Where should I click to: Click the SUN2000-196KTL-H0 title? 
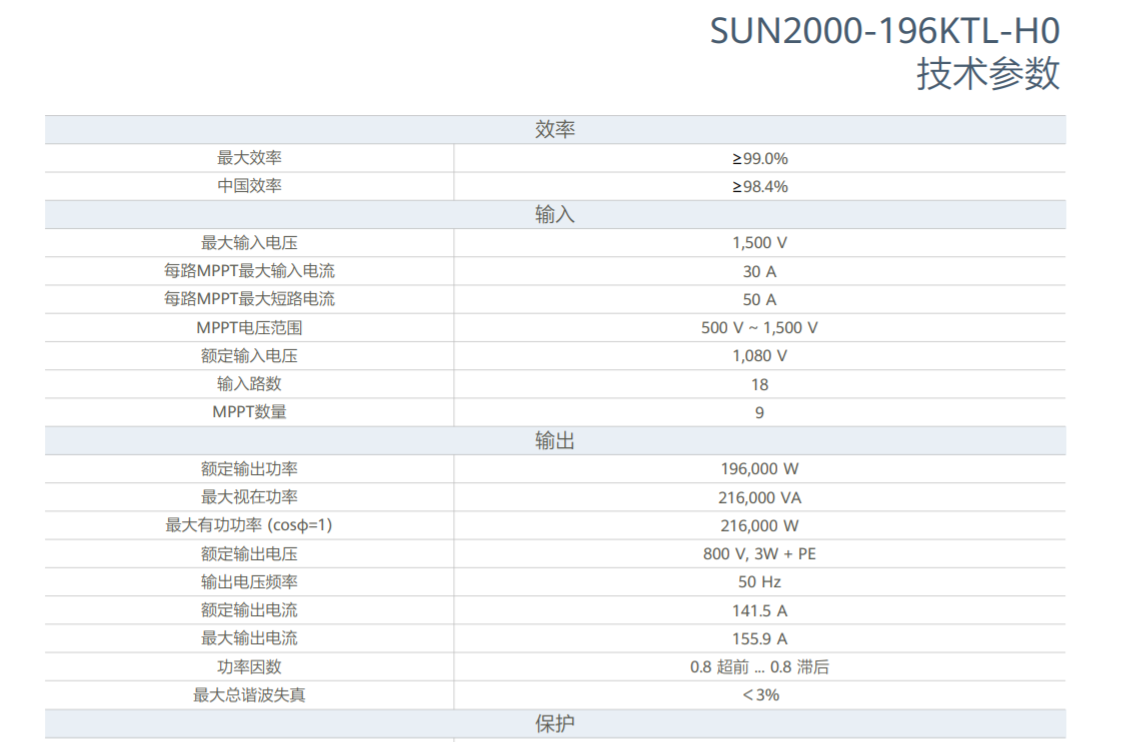tap(884, 31)
